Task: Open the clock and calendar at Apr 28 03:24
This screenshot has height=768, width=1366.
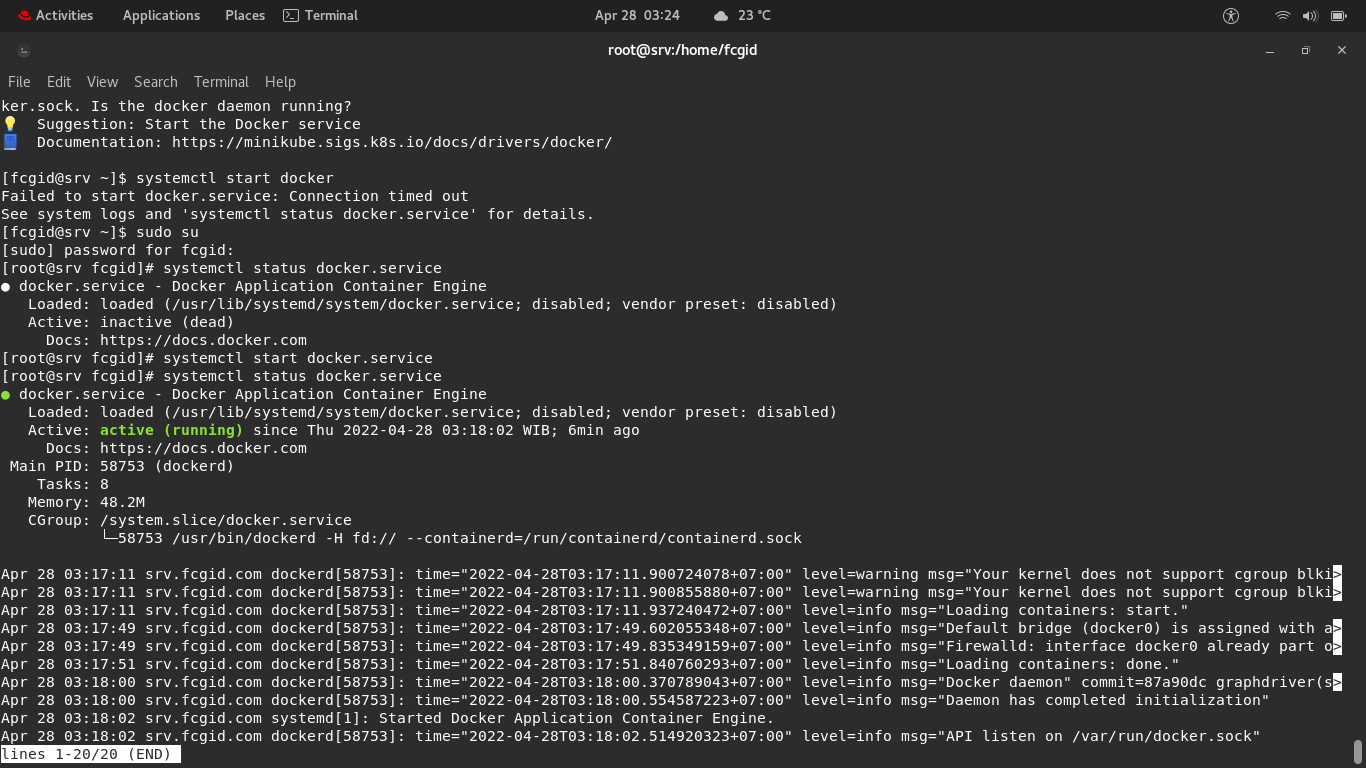Action: pyautogui.click(x=637, y=15)
